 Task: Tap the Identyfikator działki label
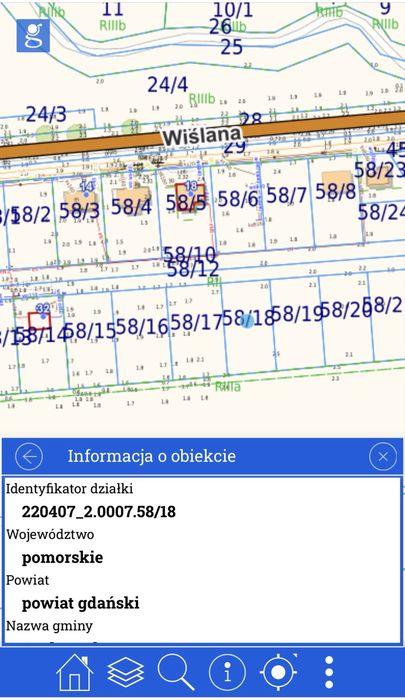click(x=69, y=489)
